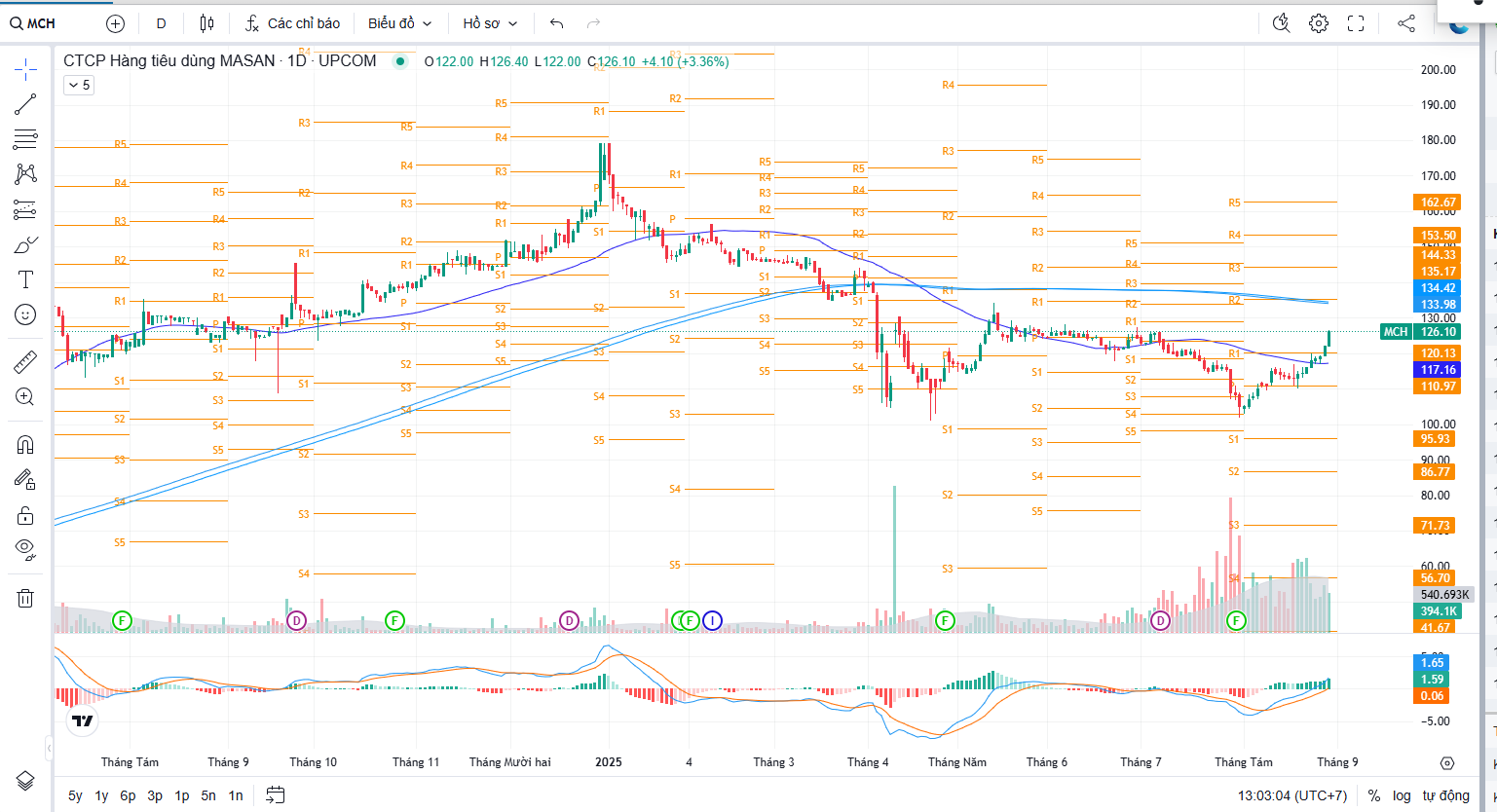Open quick search lightning icon

click(x=1281, y=23)
